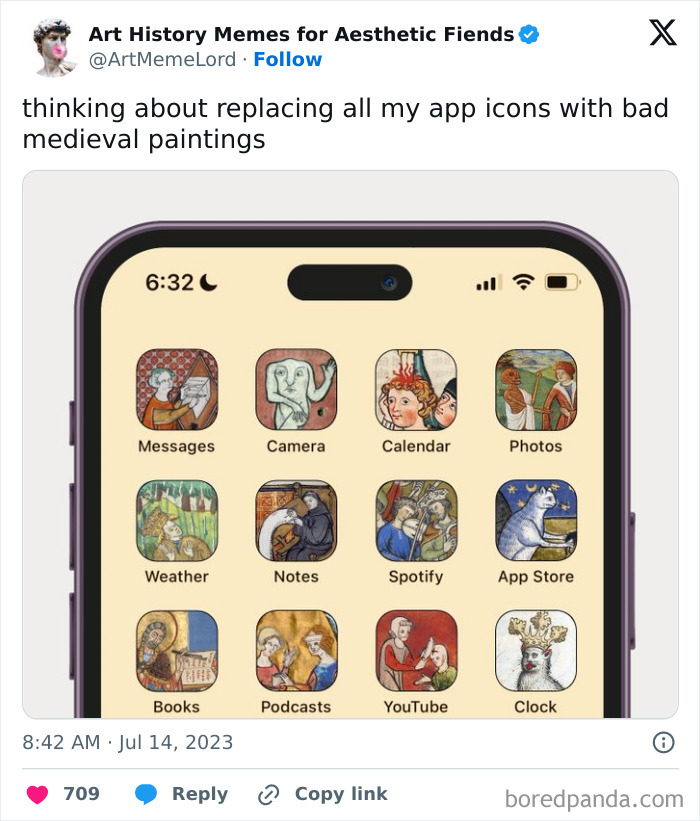The width and height of the screenshot is (700, 821).
Task: Open Spotify from the home screen
Action: tap(416, 519)
